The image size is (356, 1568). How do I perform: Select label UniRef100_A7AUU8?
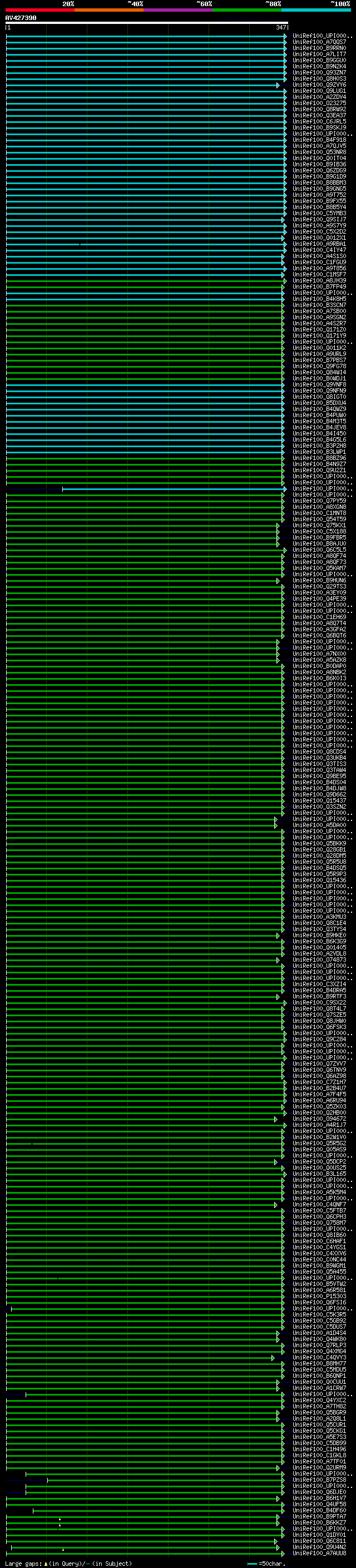point(319,1554)
